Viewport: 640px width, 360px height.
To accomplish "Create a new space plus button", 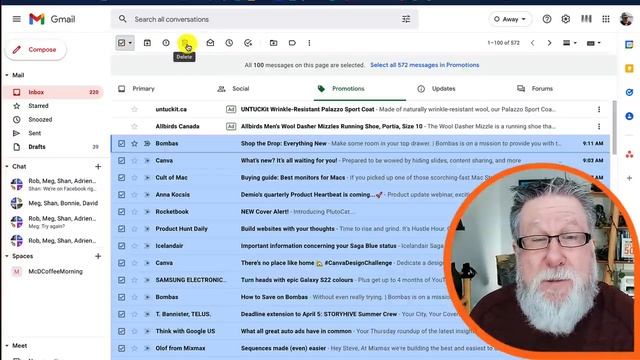I will pyautogui.click(x=98, y=256).
